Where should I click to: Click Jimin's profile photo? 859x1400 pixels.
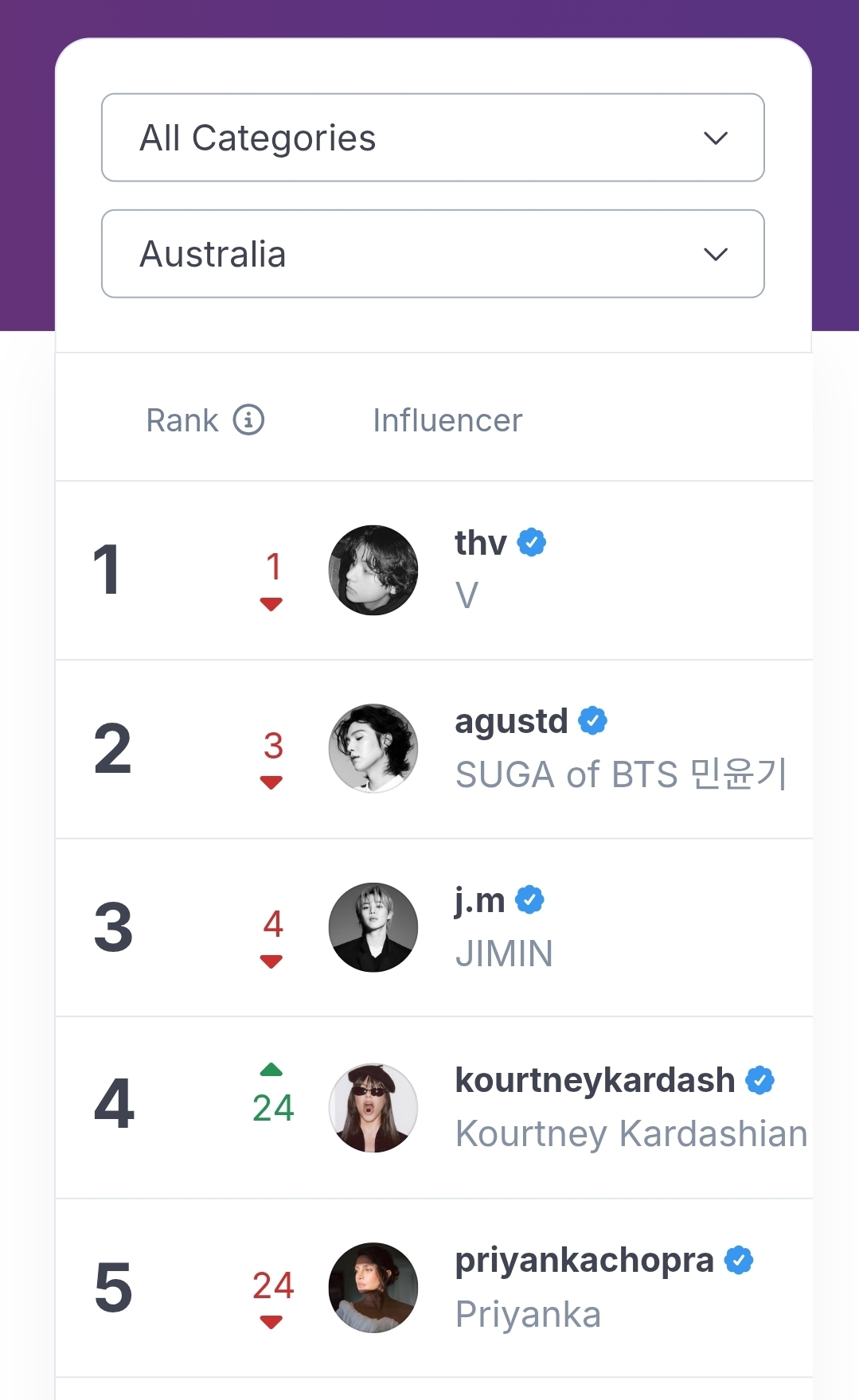tap(373, 927)
